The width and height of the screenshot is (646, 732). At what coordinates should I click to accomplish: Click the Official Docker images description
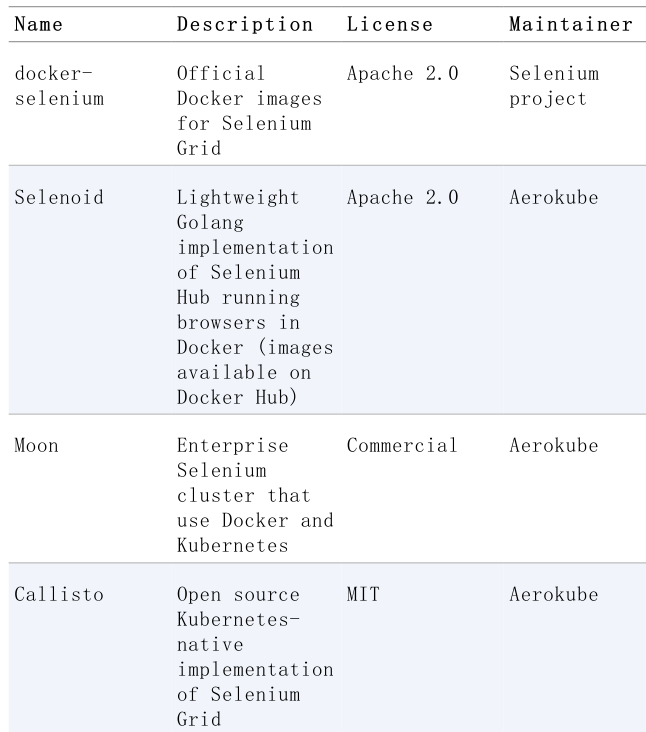tap(249, 111)
